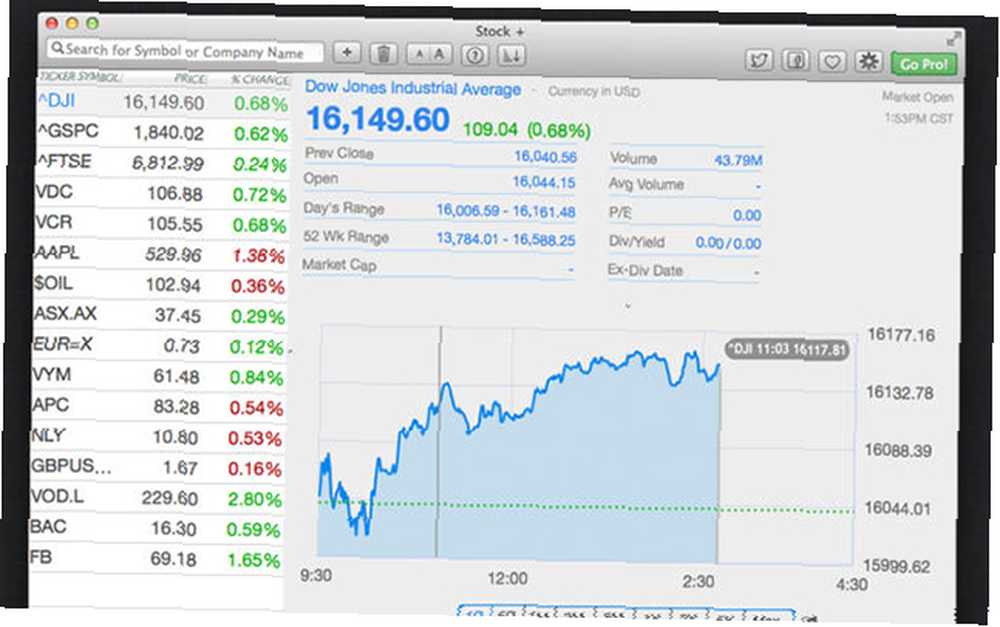Click the sort order toolbar icon
Image resolution: width=1000 pixels, height=627 pixels.
tap(511, 56)
